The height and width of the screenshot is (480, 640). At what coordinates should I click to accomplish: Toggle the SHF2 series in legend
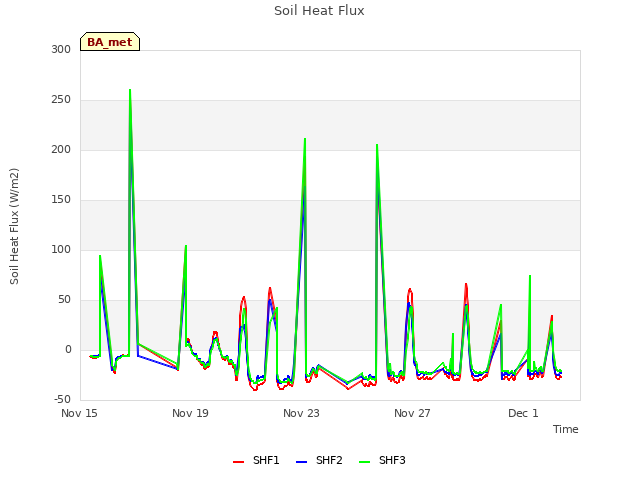[x=319, y=460]
